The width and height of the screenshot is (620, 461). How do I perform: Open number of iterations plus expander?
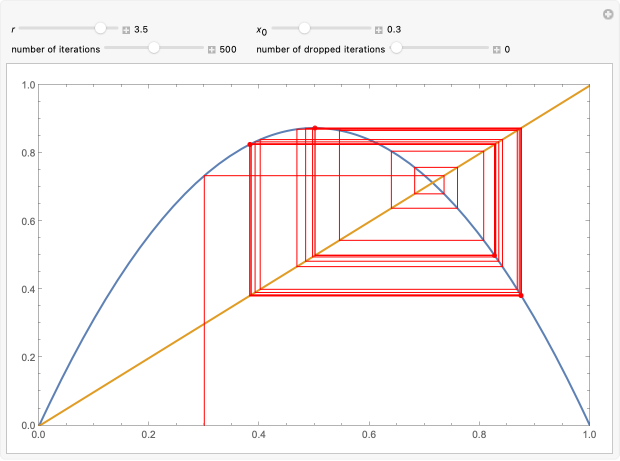pos(212,48)
